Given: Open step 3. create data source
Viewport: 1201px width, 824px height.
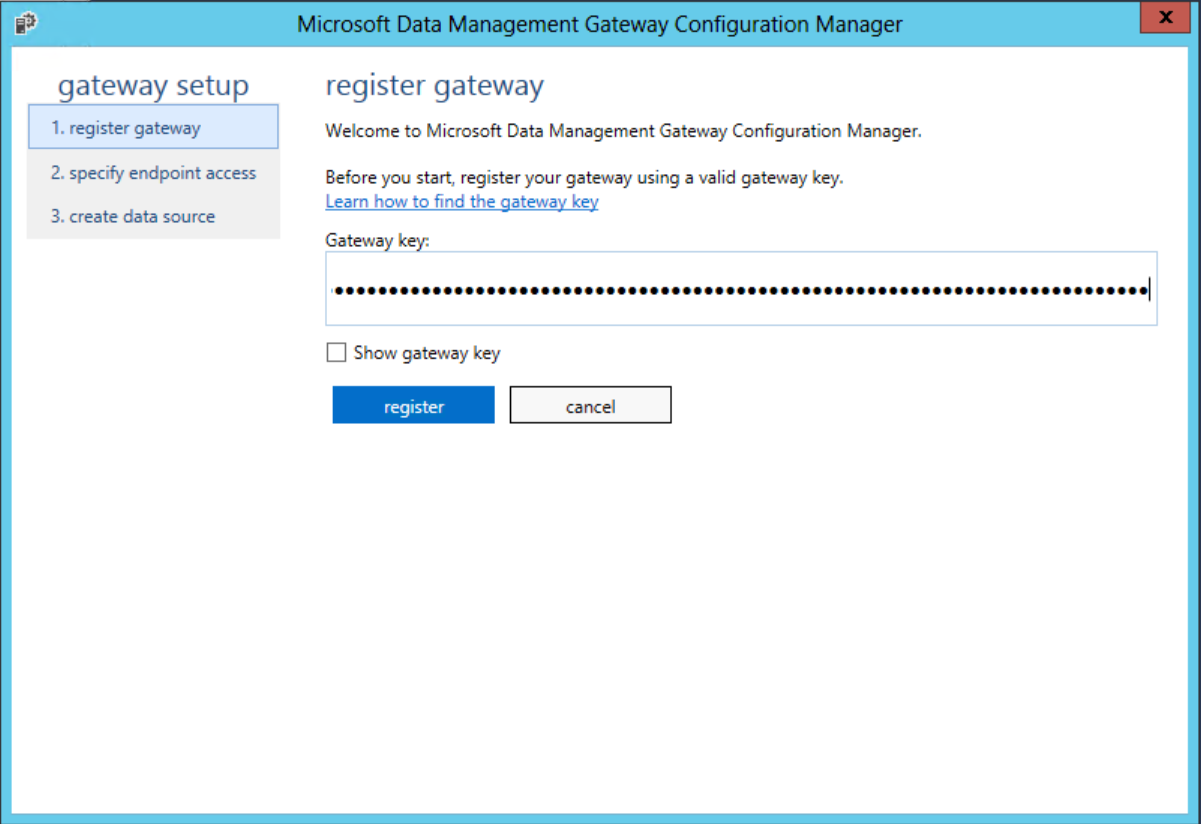Looking at the screenshot, I should coord(153,216).
